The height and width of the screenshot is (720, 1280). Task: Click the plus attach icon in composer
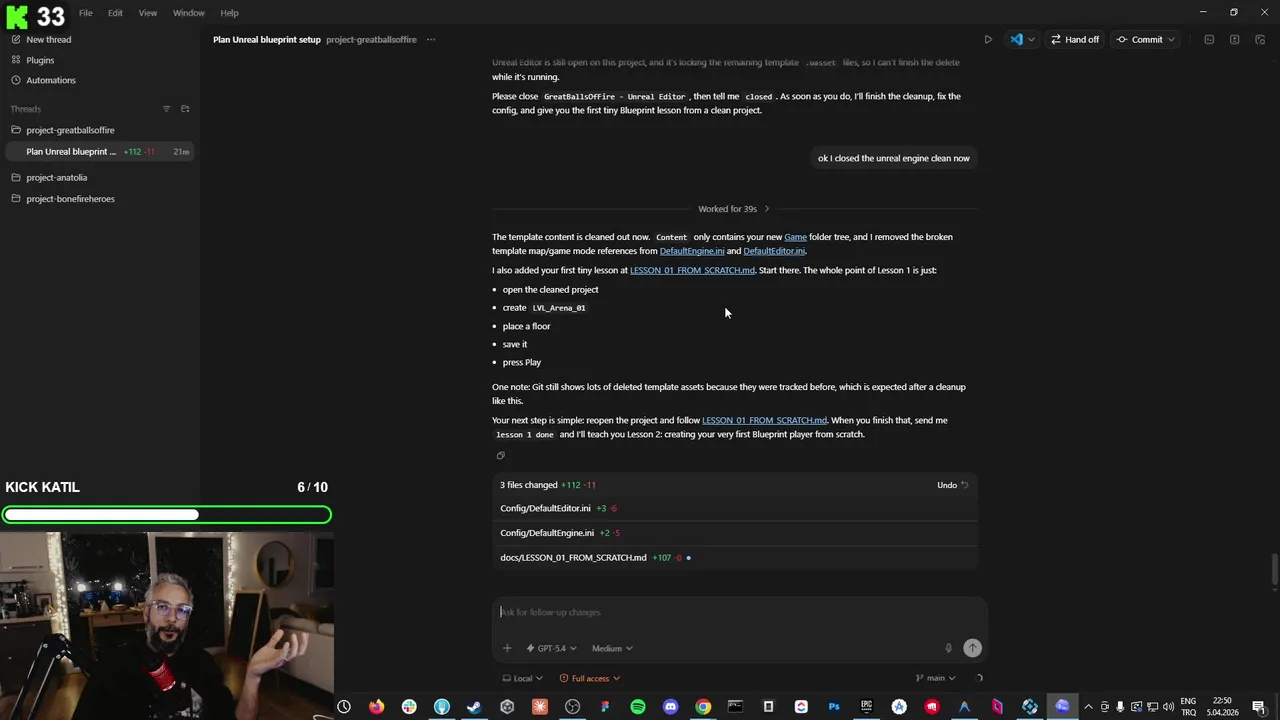(x=507, y=648)
